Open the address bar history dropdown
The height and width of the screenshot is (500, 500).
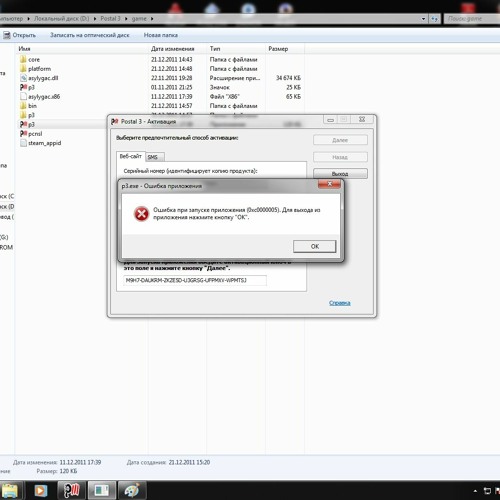[423, 19]
